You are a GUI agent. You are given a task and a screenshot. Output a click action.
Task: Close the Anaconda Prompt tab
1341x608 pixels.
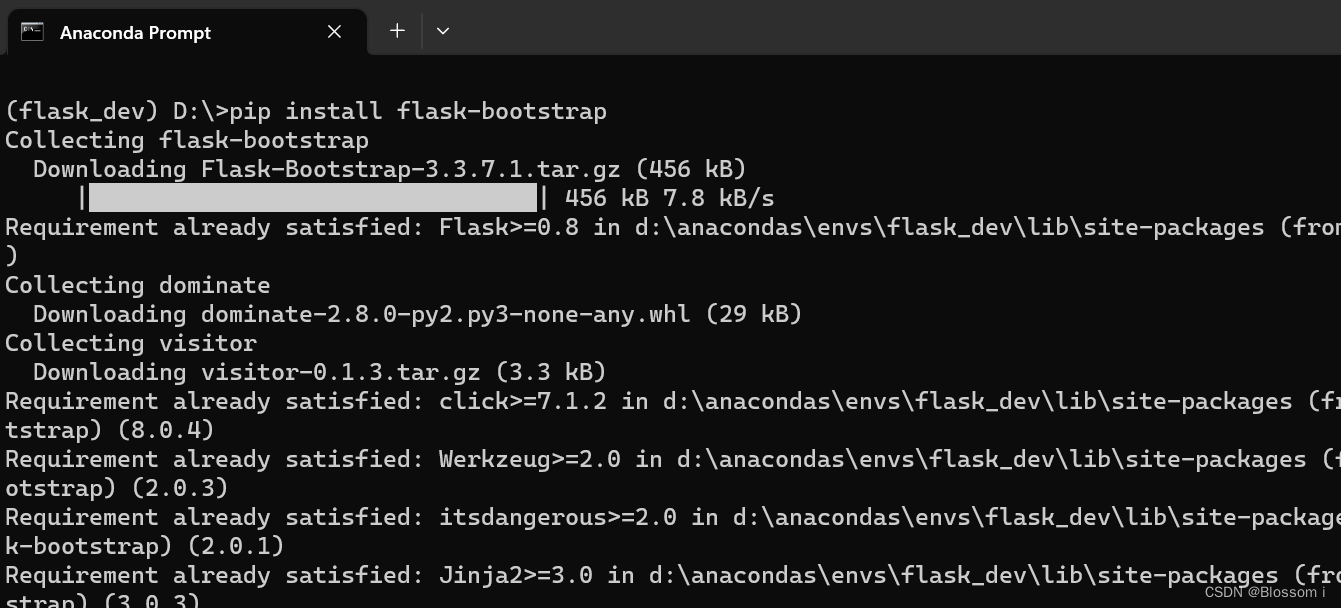pos(334,31)
